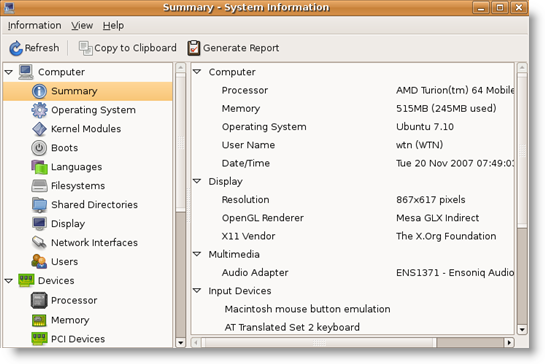Collapse the Multimedia section in details pane
The height and width of the screenshot is (364, 545).
(197, 254)
